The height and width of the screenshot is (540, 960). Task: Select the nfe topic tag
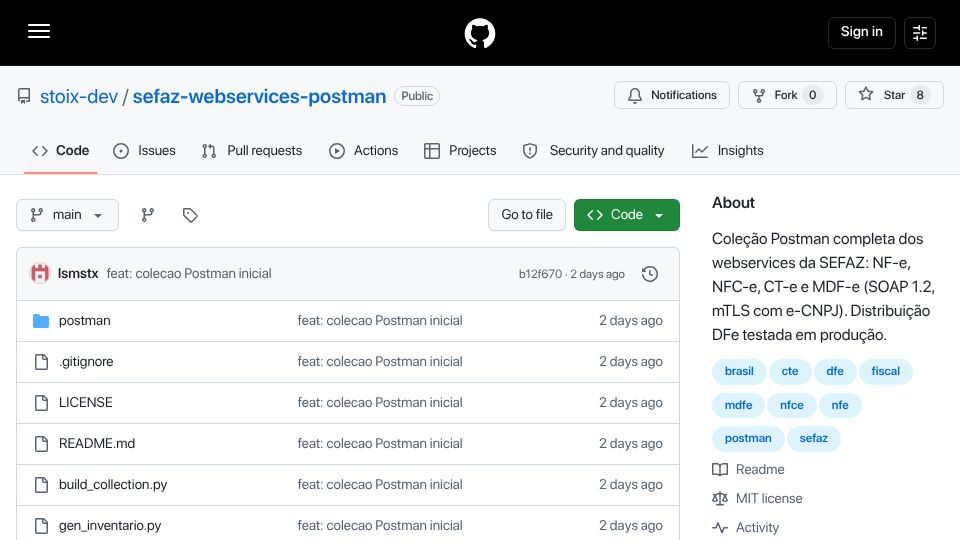(840, 405)
